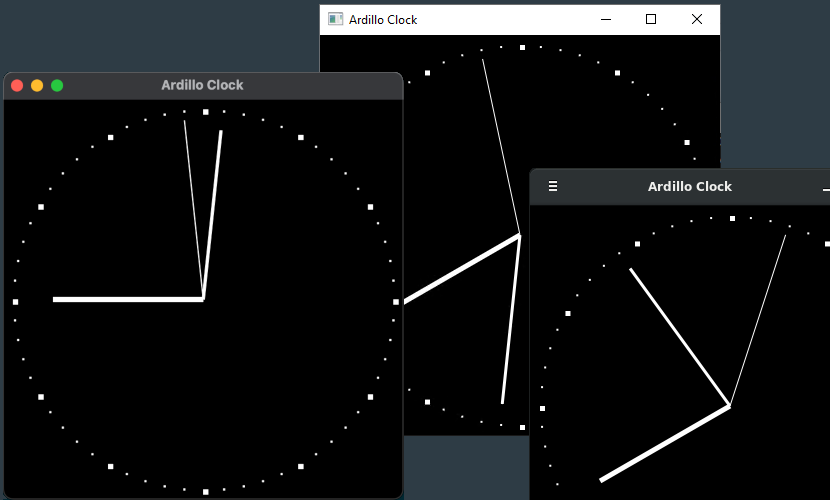Minimize the macOS Ardillo Clock with yellow button

pos(37,85)
